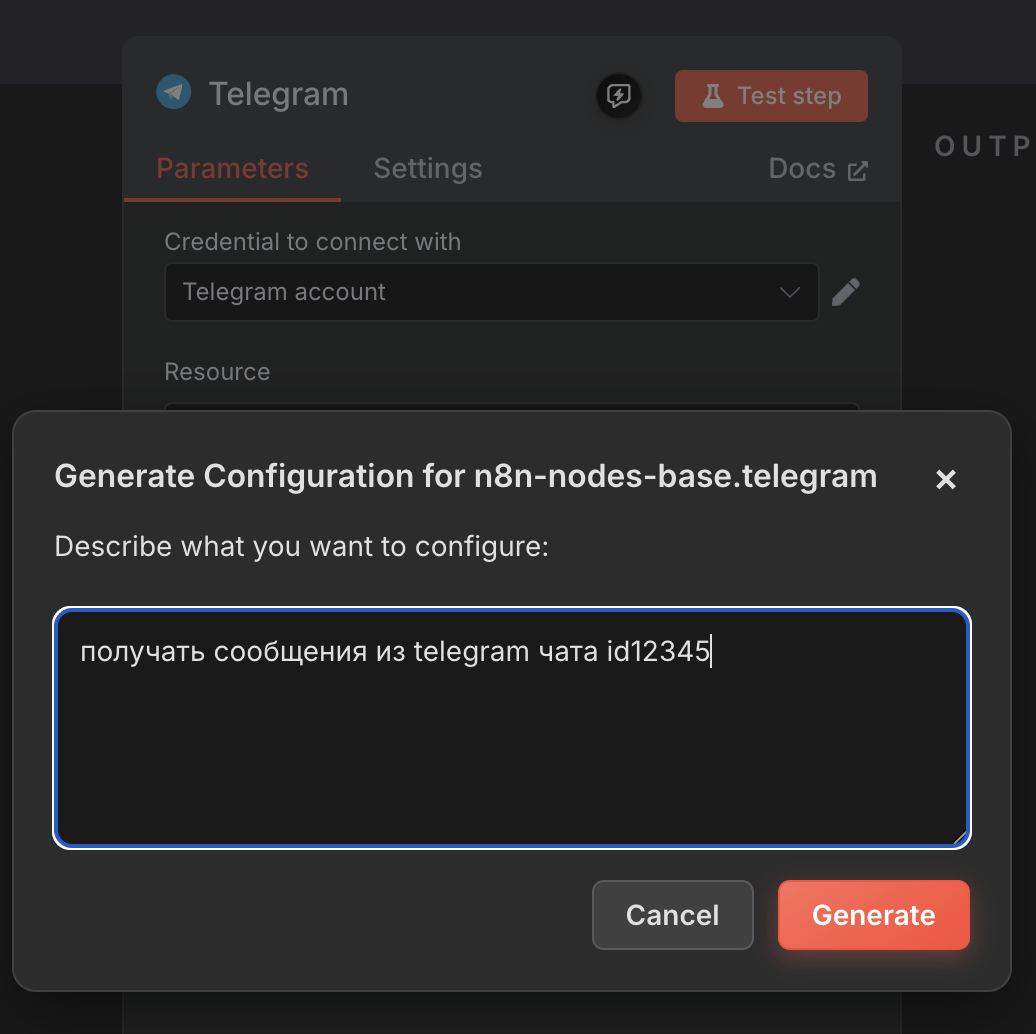1036x1034 pixels.
Task: Switch to the Parameters tab
Action: (232, 169)
